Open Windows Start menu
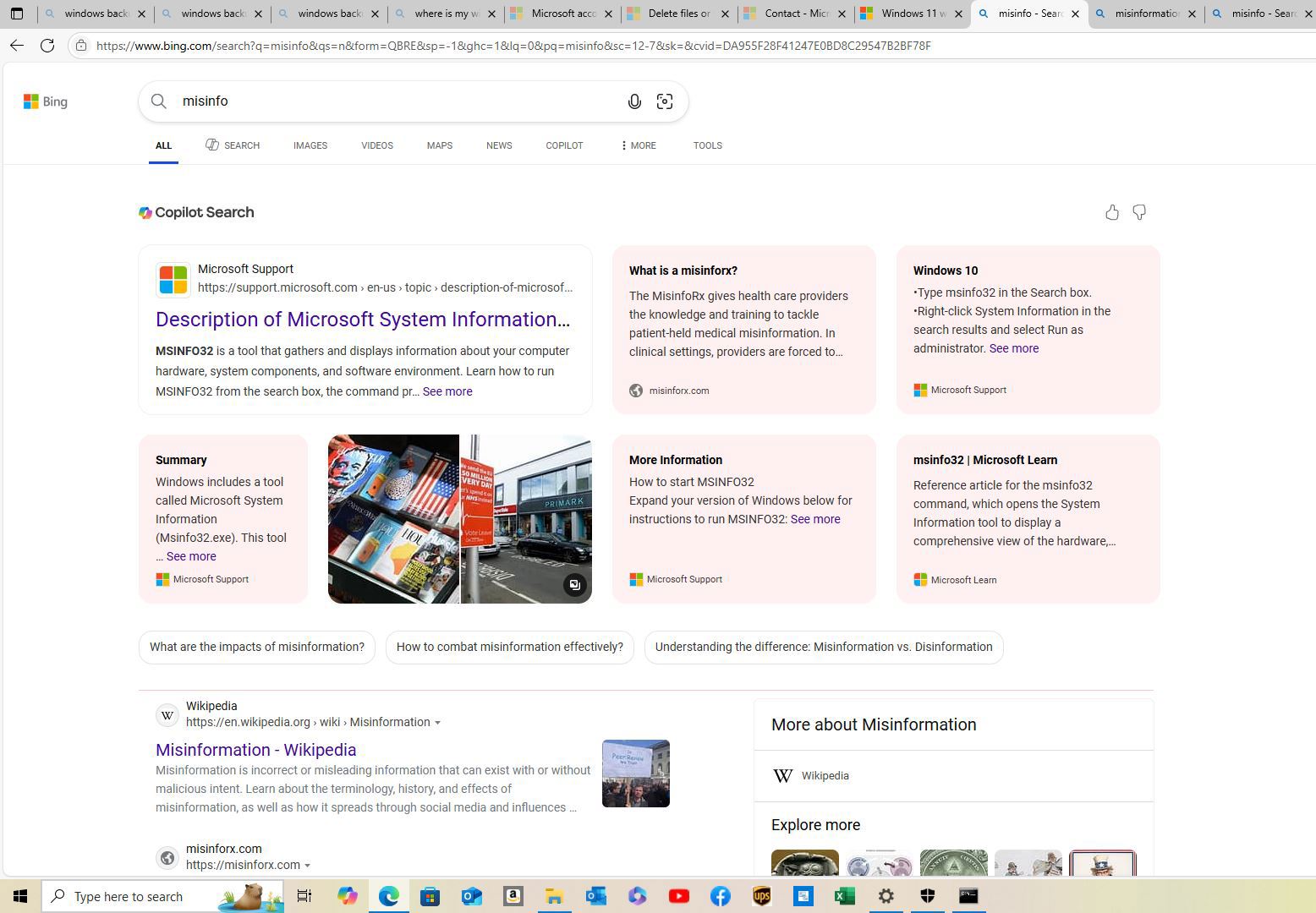The width and height of the screenshot is (1316, 913). (x=20, y=896)
